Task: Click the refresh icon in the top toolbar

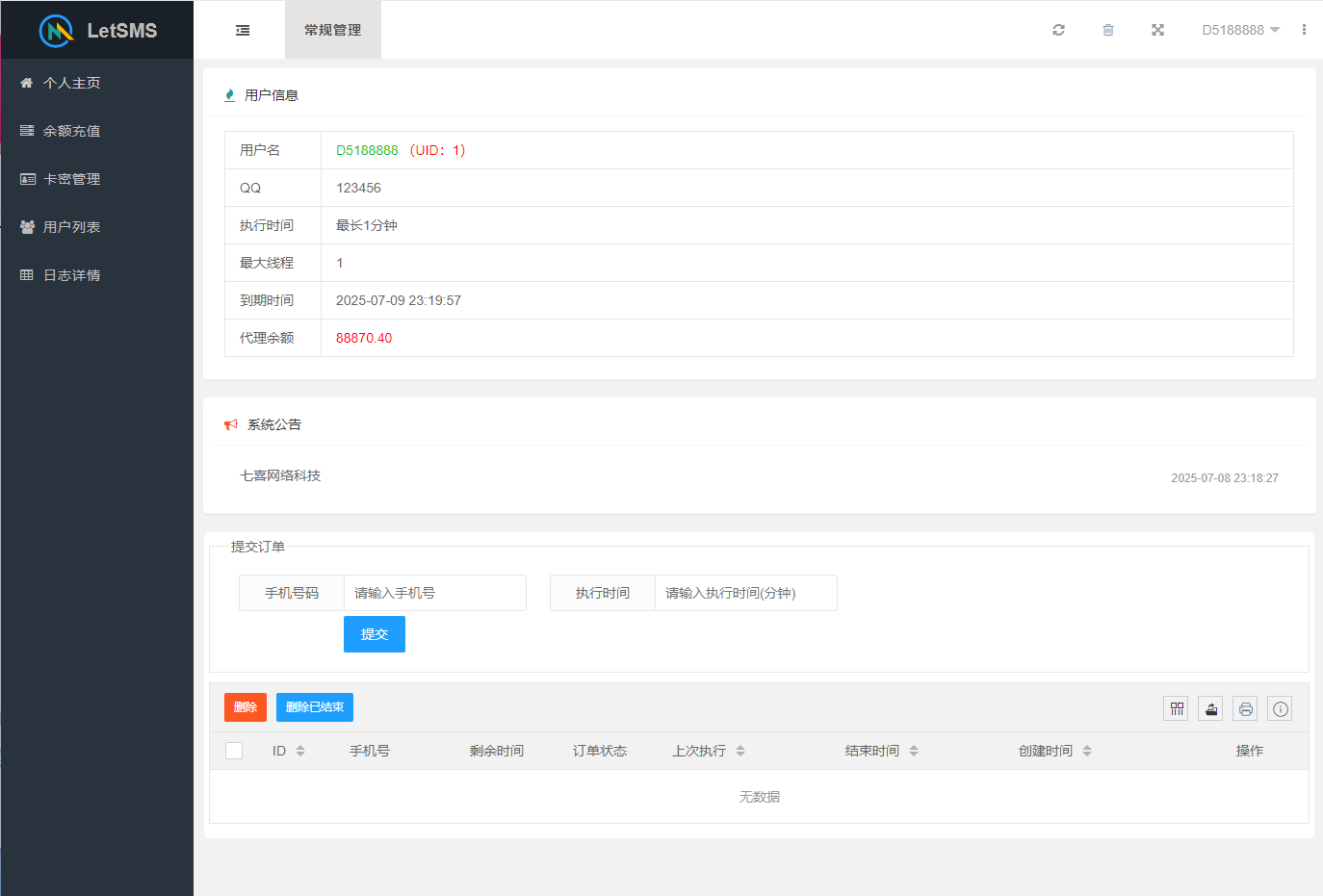Action: (1058, 30)
